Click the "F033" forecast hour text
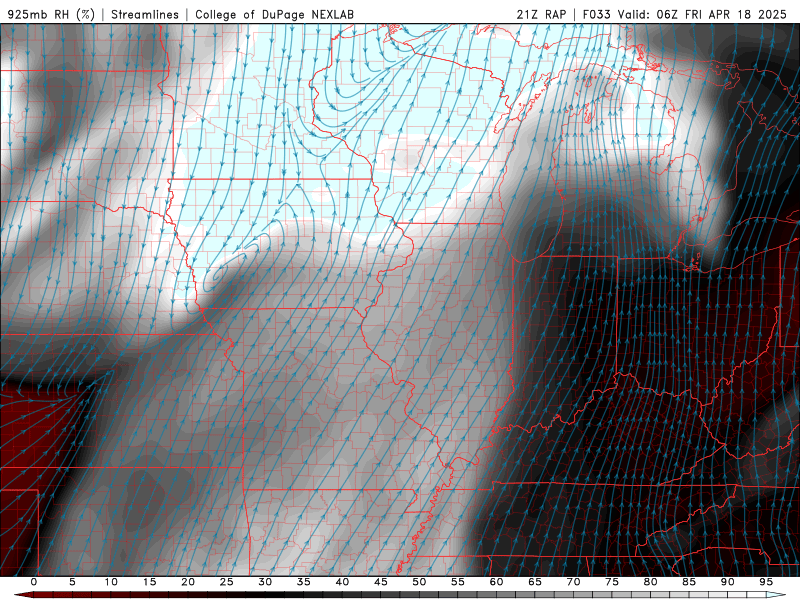This screenshot has width=800, height=600. (596, 14)
